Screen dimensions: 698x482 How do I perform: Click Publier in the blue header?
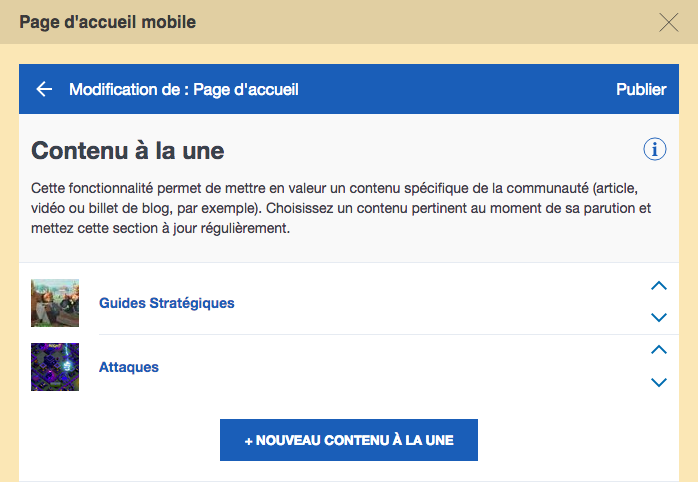[x=641, y=89]
